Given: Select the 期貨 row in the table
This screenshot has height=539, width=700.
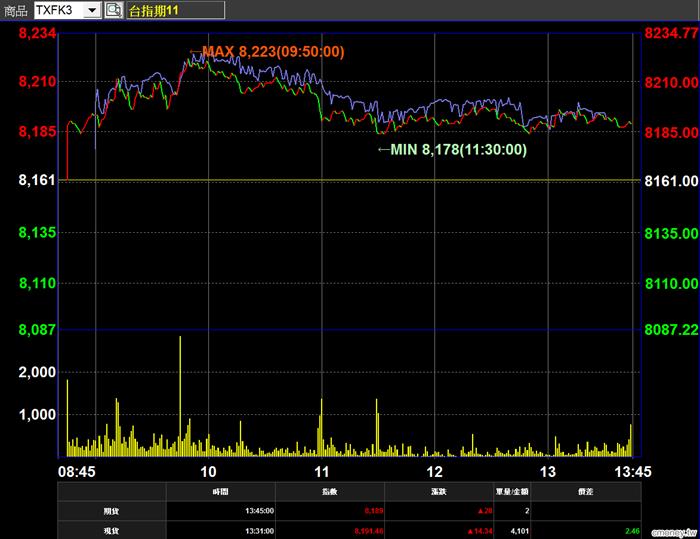Looking at the screenshot, I should point(112,510).
